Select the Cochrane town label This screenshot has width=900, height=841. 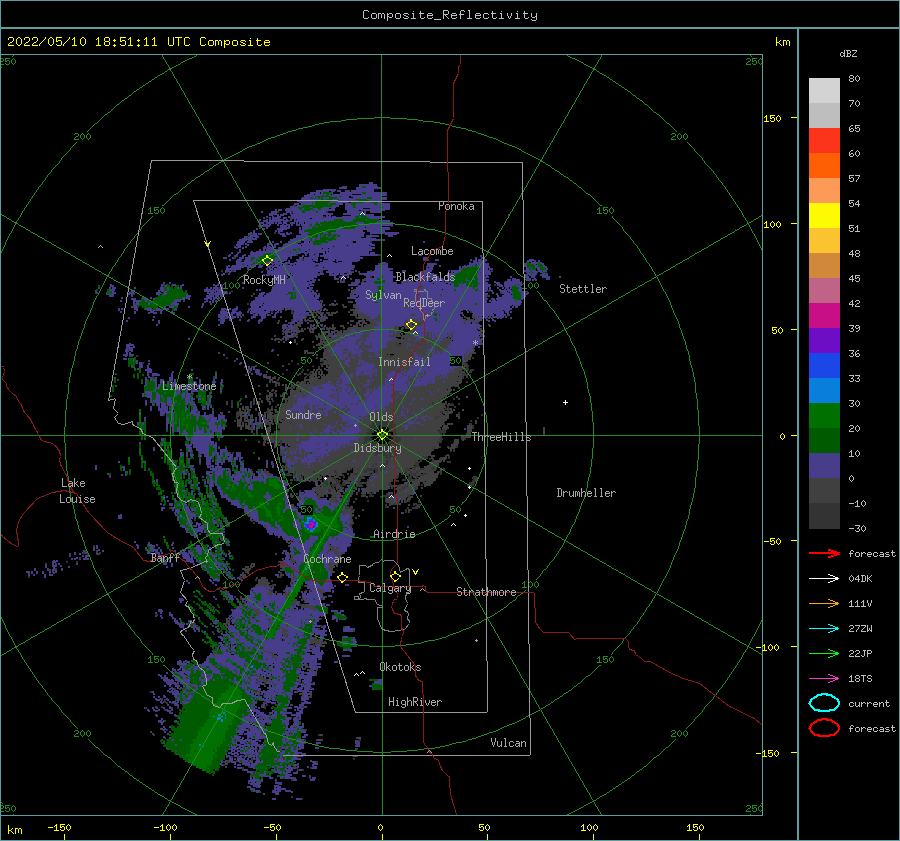[x=327, y=559]
